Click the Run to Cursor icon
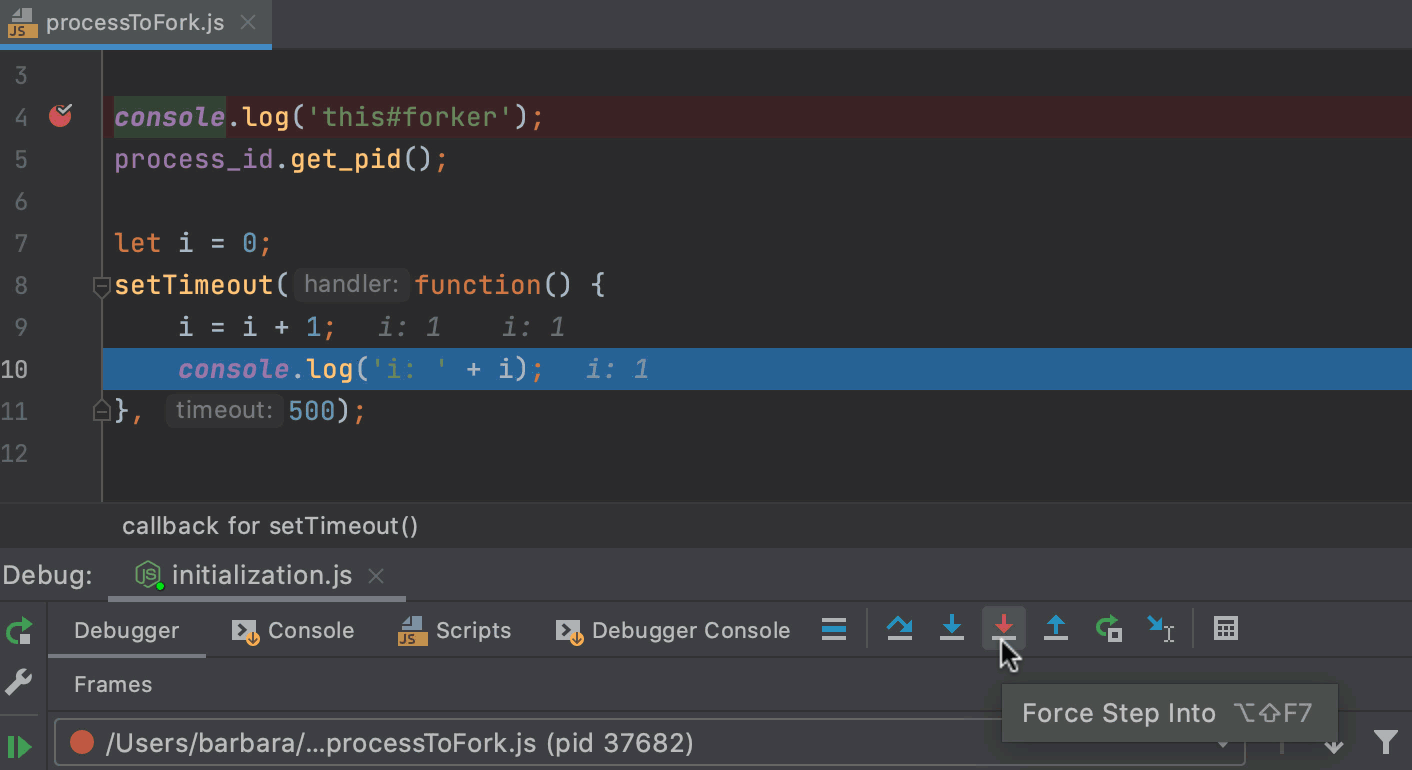This screenshot has height=770, width=1412. [x=1160, y=629]
